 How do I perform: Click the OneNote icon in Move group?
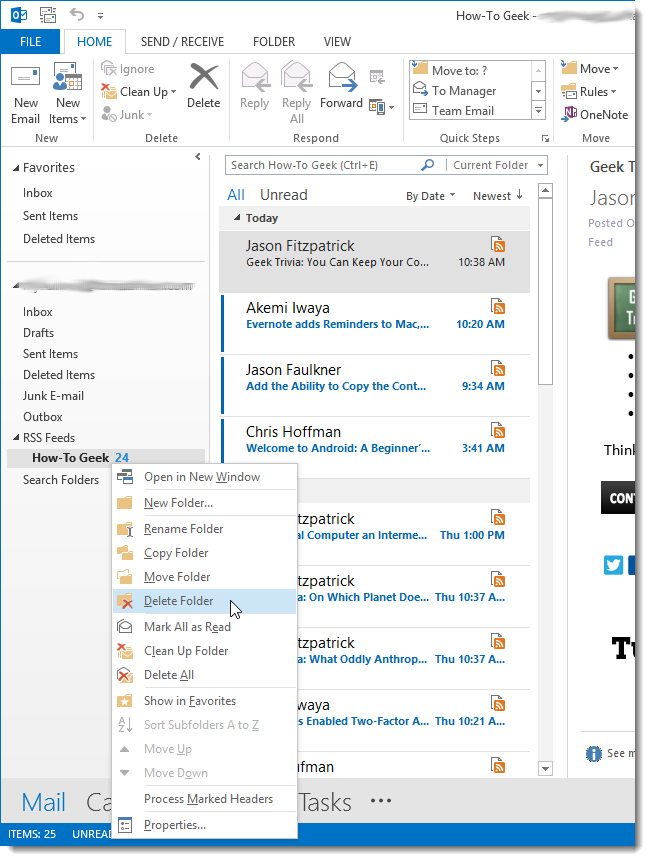click(x=568, y=114)
